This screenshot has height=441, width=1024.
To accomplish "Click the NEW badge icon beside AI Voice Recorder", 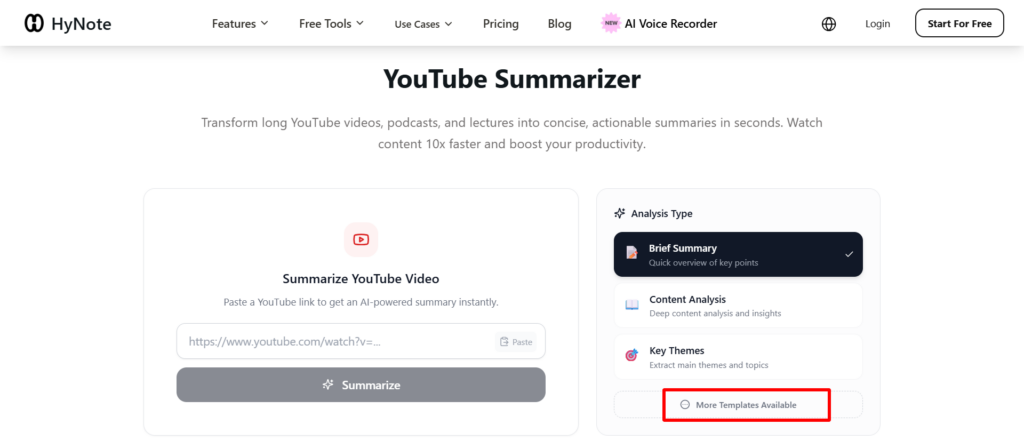I will [610, 24].
